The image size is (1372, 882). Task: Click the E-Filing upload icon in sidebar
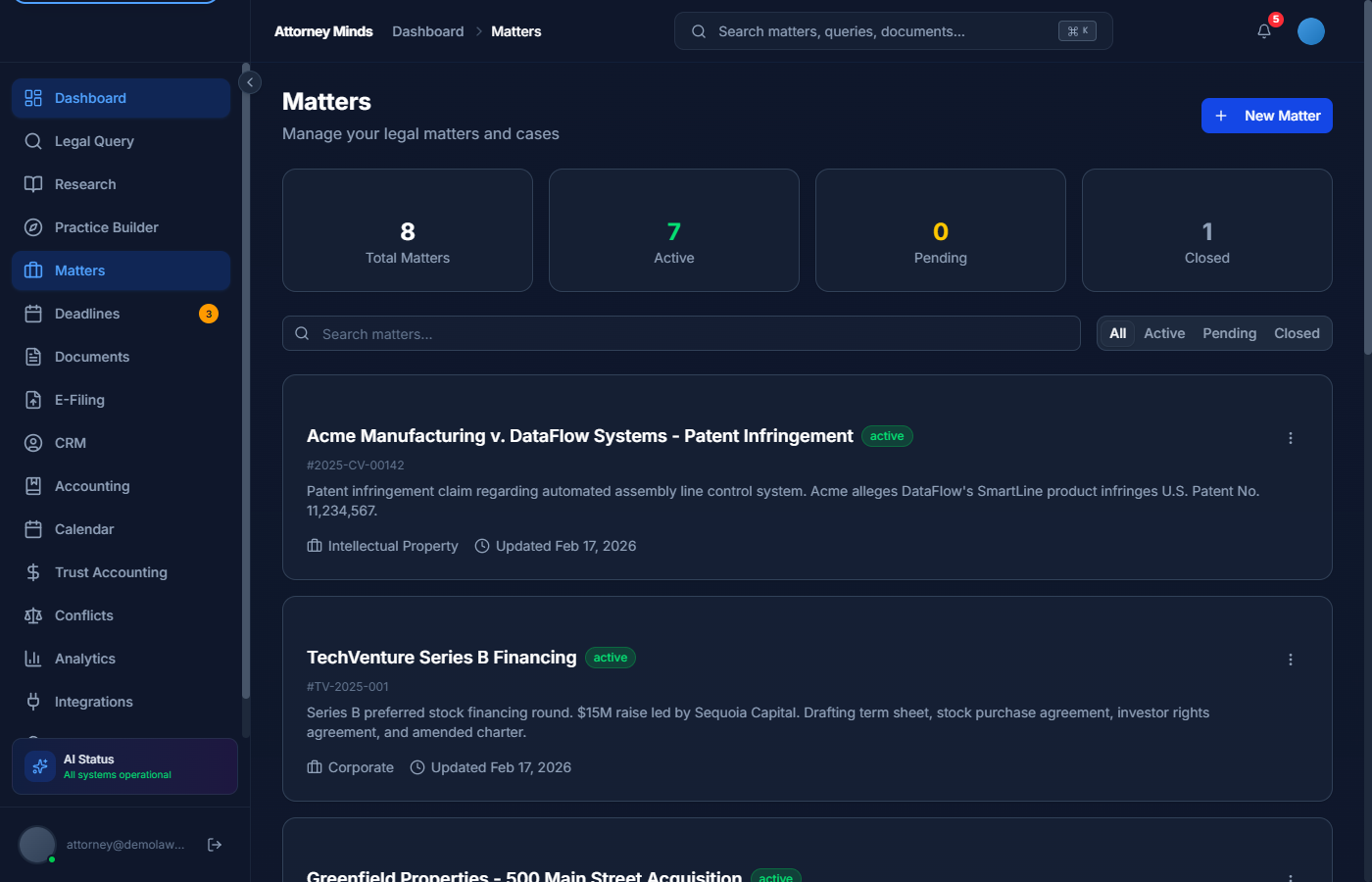33,400
